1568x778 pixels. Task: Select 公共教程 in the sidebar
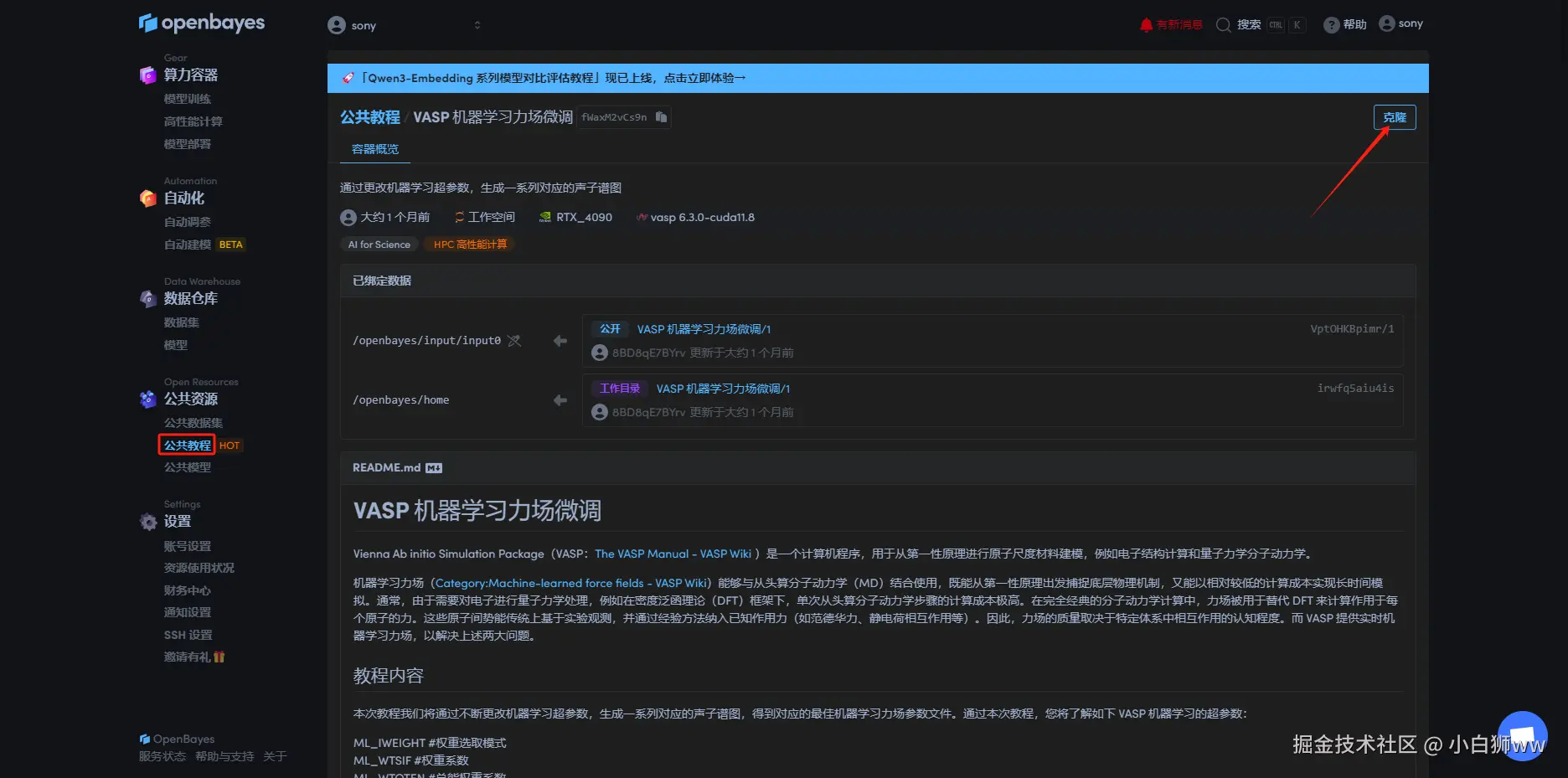tap(188, 445)
